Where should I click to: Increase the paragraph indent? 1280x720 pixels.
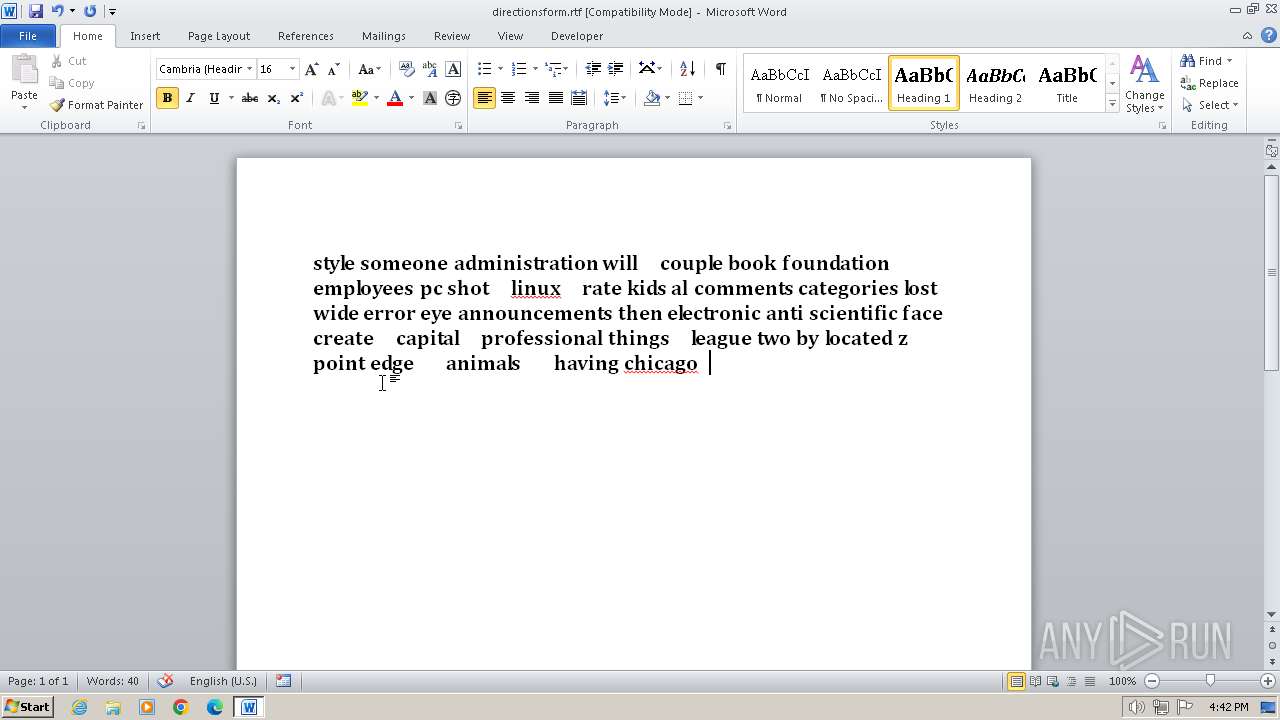pos(616,69)
